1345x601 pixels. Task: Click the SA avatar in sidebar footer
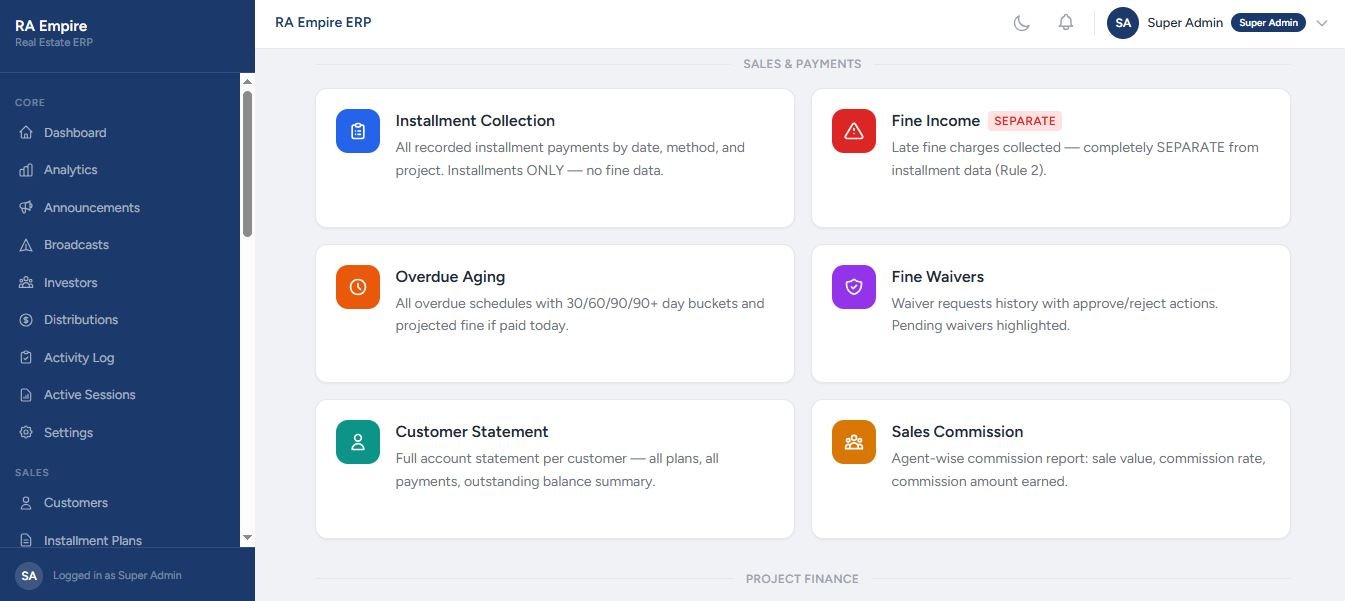[29, 576]
